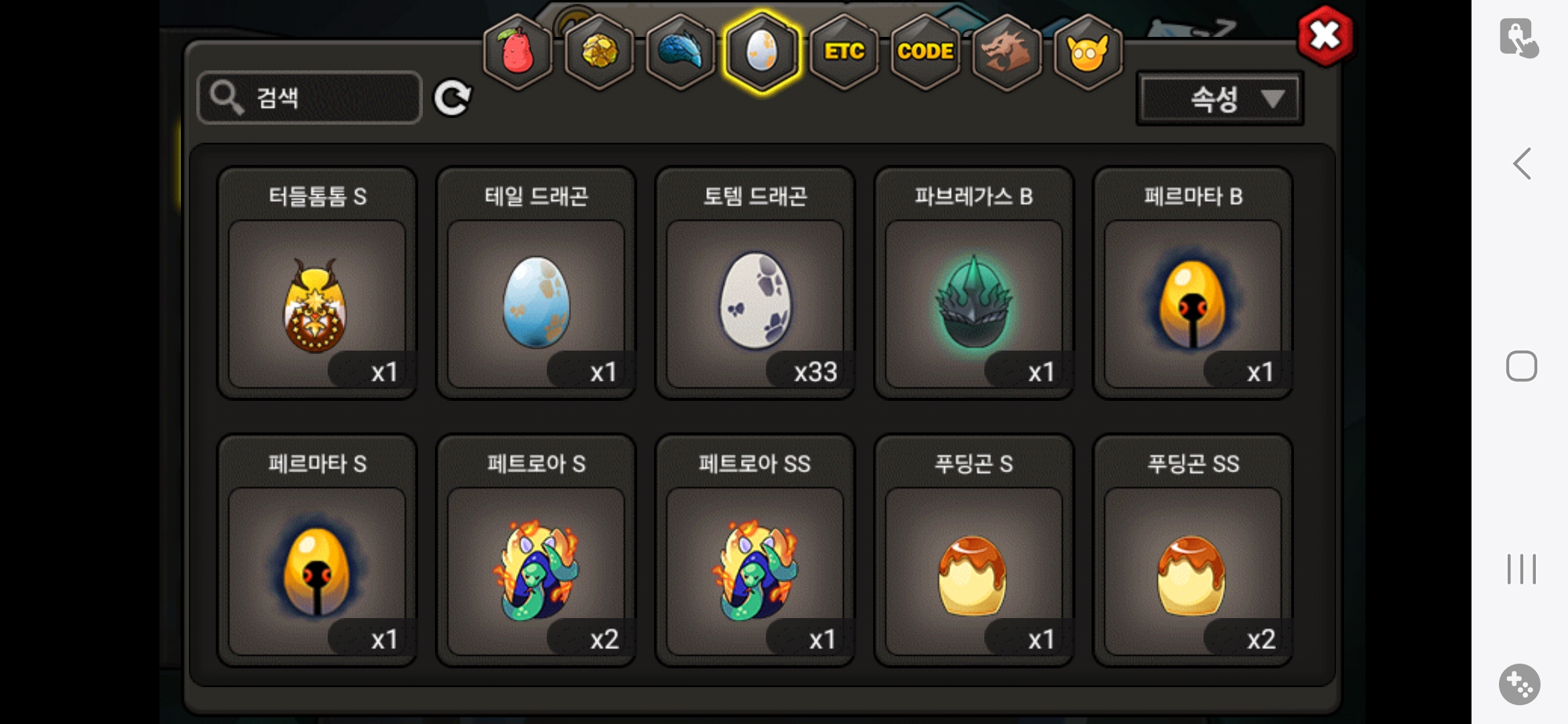1568x724 pixels.
Task: Click the 검색 search input field
Action: [310, 98]
